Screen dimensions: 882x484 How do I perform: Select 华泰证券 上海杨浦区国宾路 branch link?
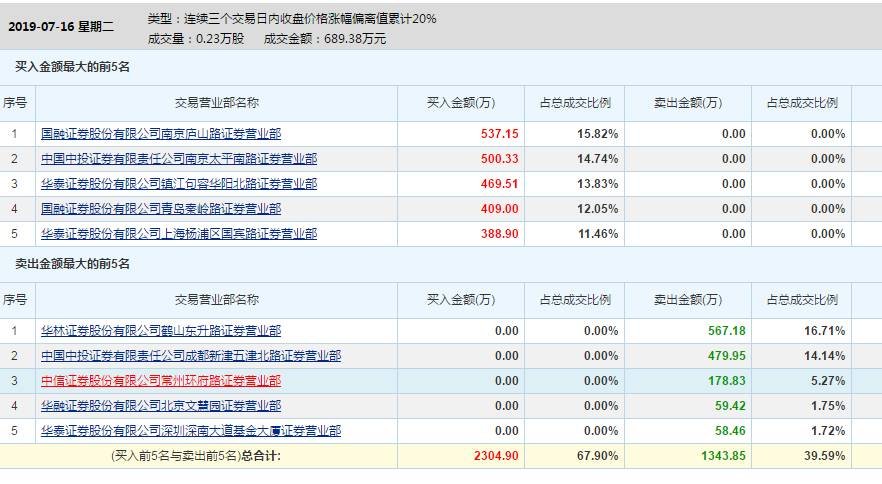coord(179,233)
